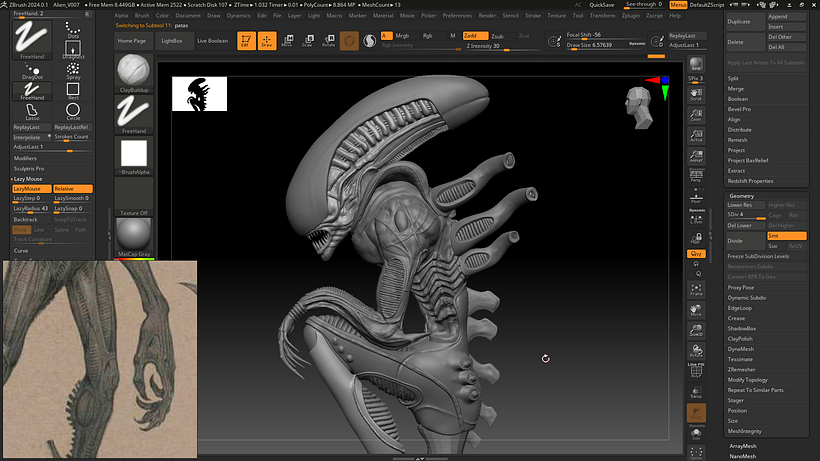Toggle the Relative lazy mouse option

(73, 189)
